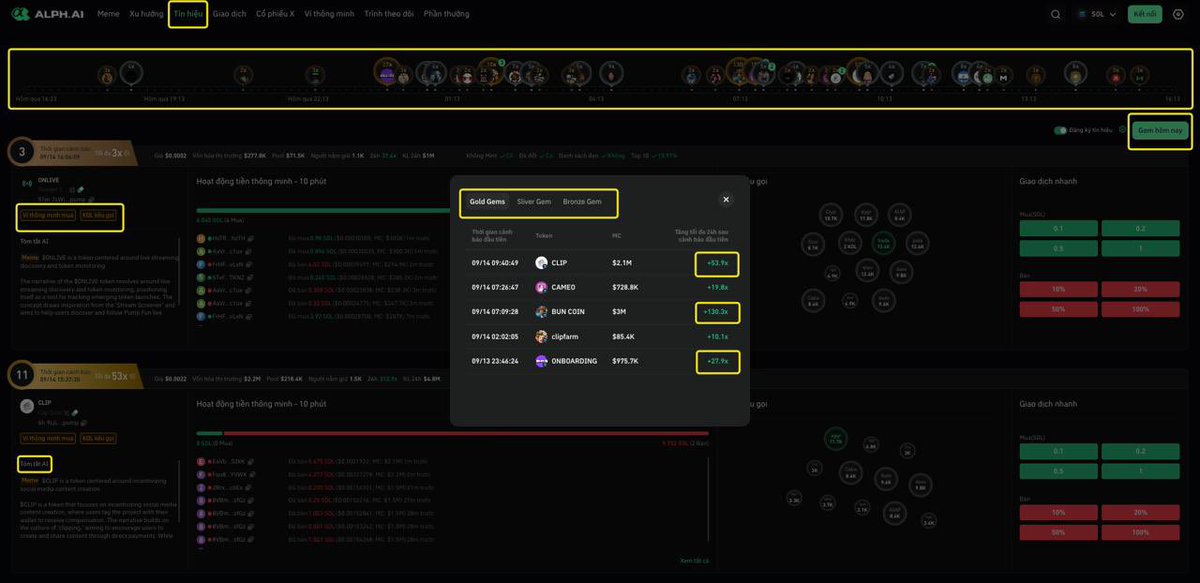The width and height of the screenshot is (1200, 583).
Task: Open the Cổ phiếu X menu
Action: click(x=275, y=14)
